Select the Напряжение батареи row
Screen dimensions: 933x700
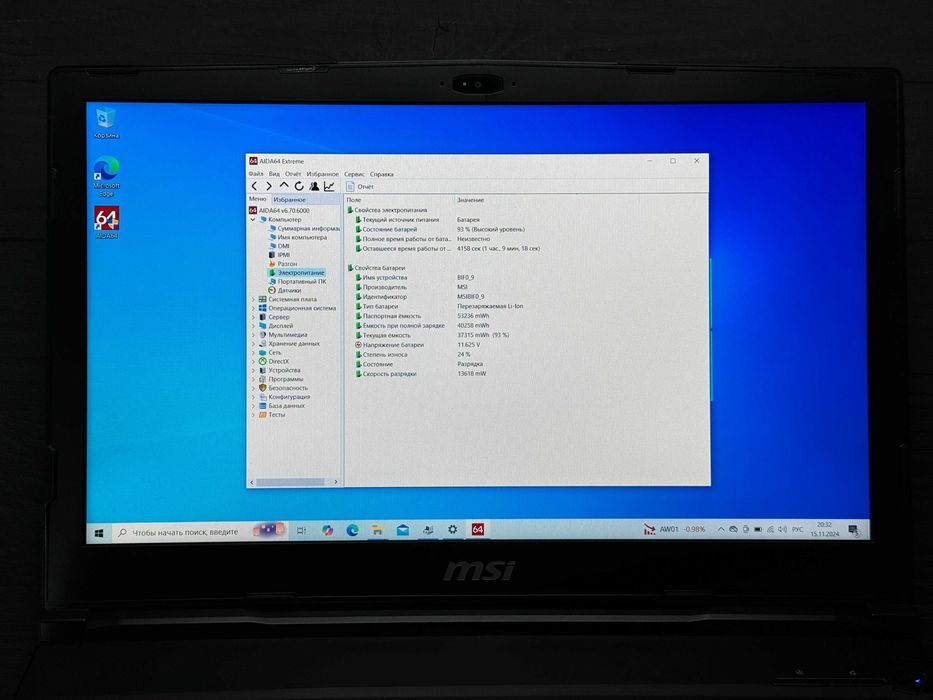(x=417, y=345)
